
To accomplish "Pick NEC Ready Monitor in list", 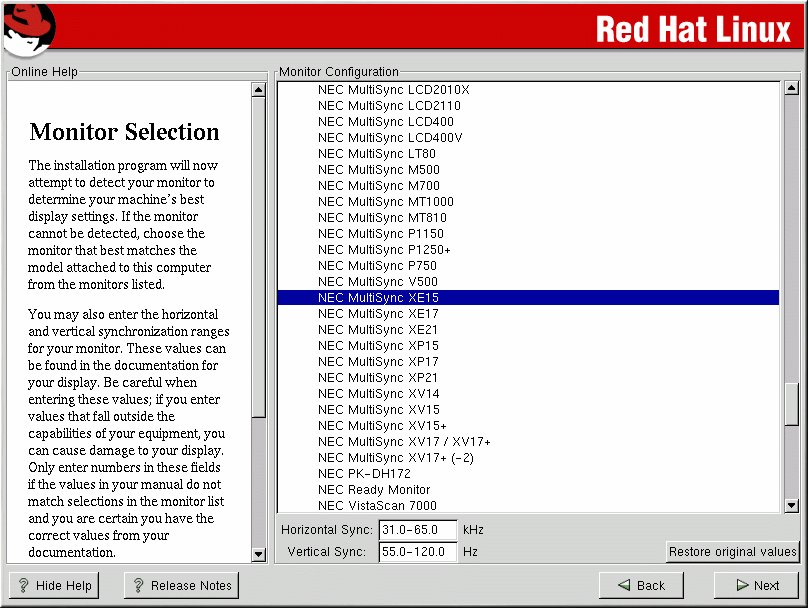I will pyautogui.click(x=374, y=490).
